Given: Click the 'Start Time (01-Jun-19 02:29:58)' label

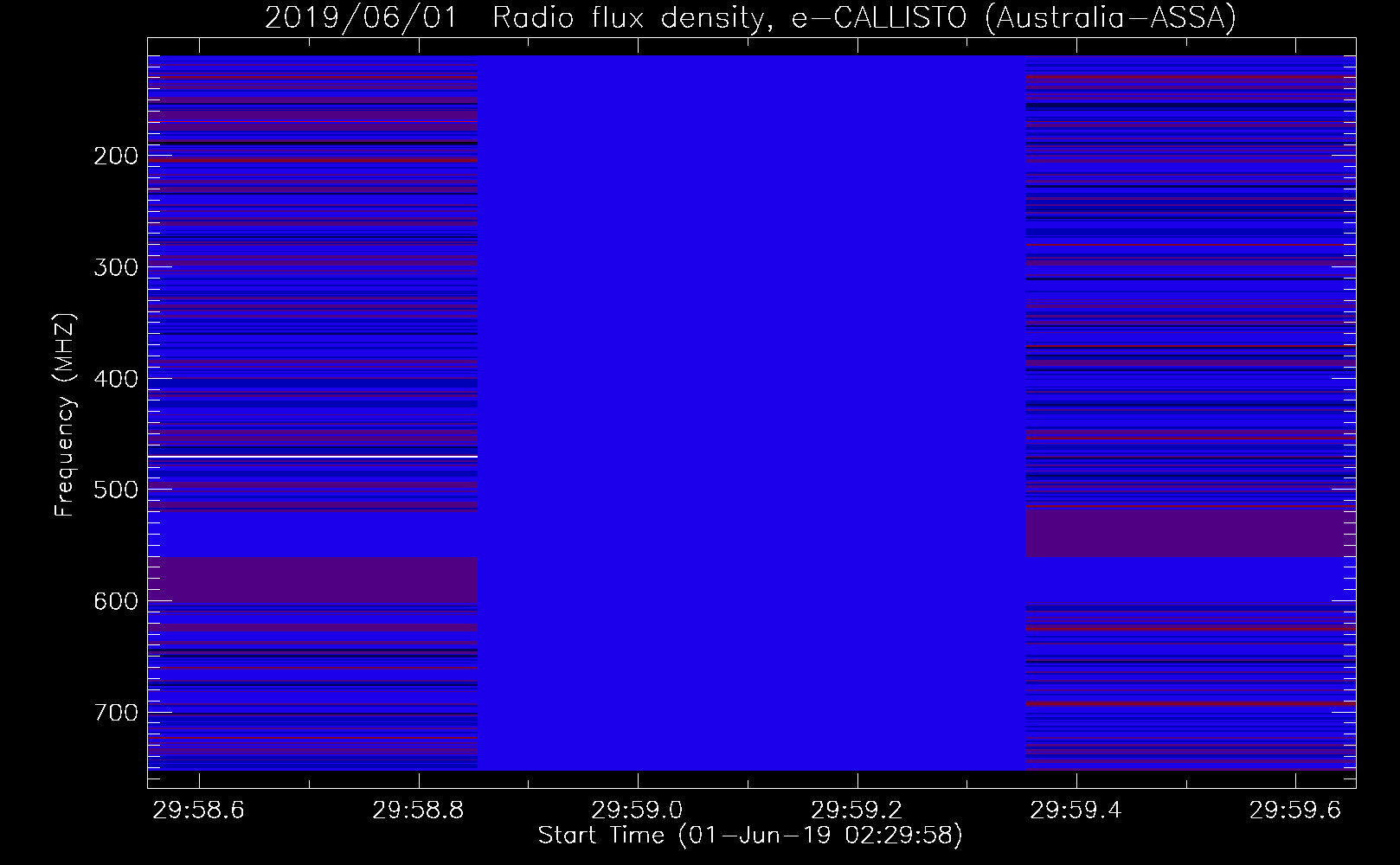Looking at the screenshot, I should coord(750,836).
